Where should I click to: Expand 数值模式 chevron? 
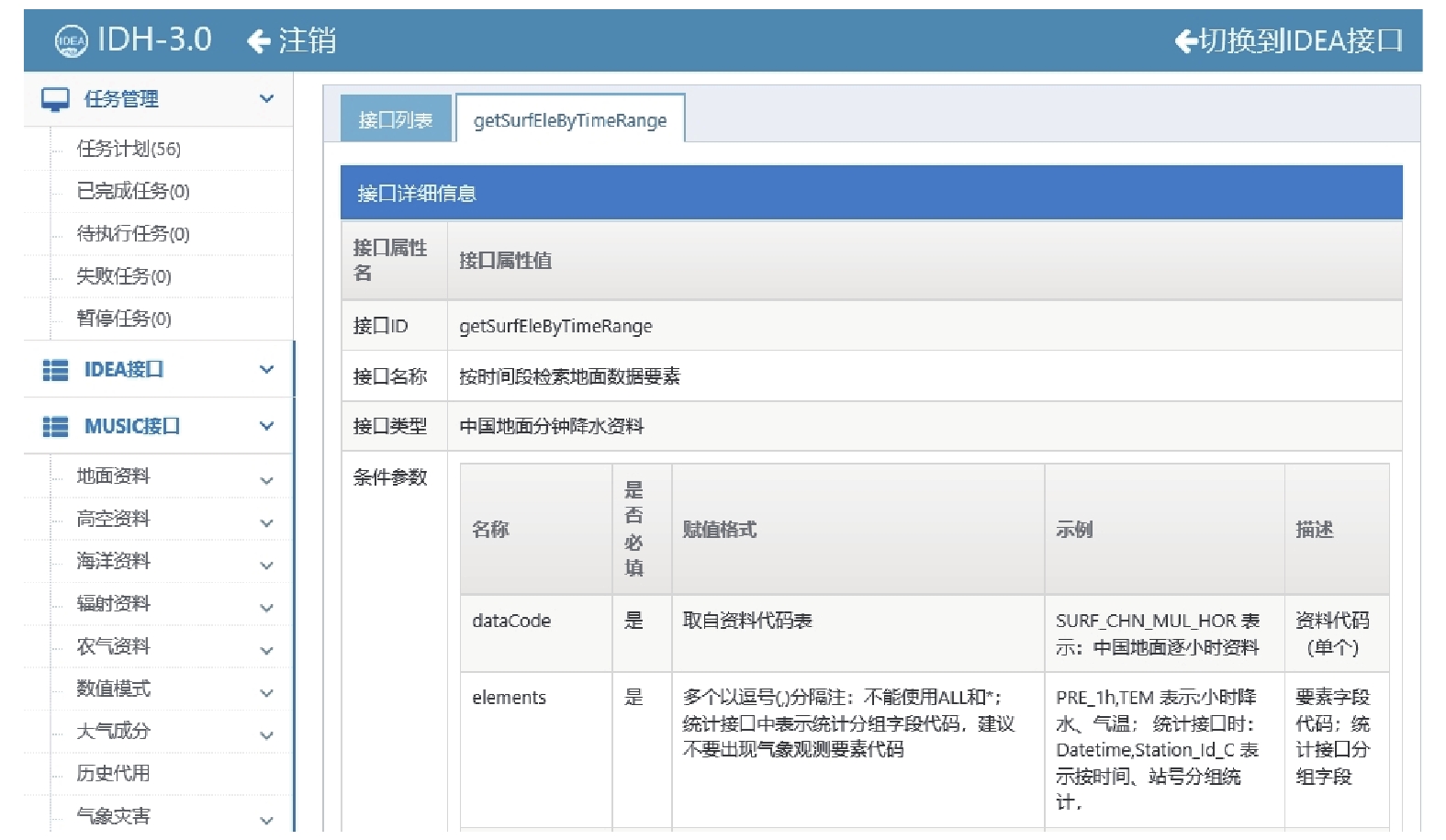[266, 693]
